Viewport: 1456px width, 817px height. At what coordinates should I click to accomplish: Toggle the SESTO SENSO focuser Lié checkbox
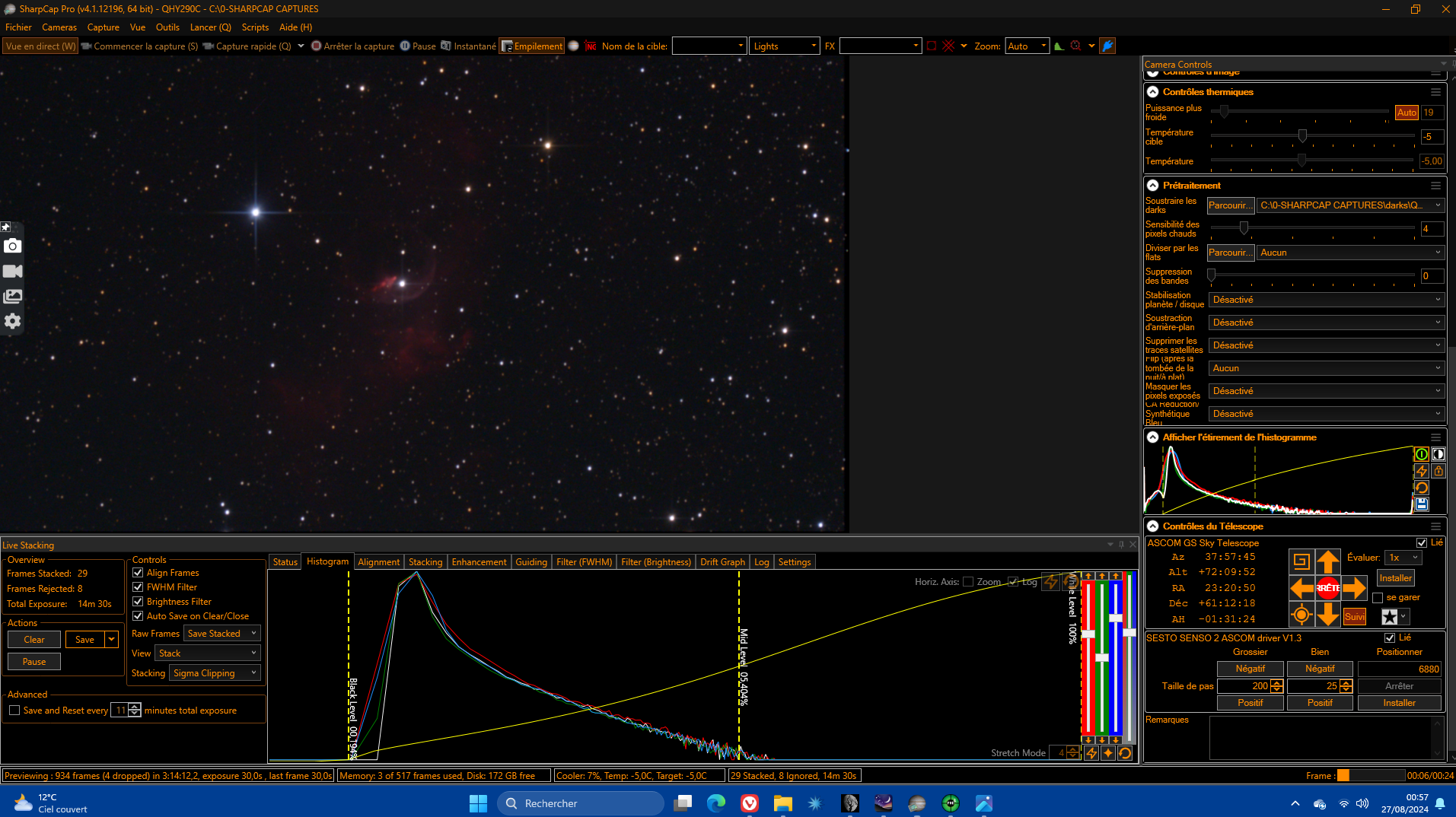1390,638
